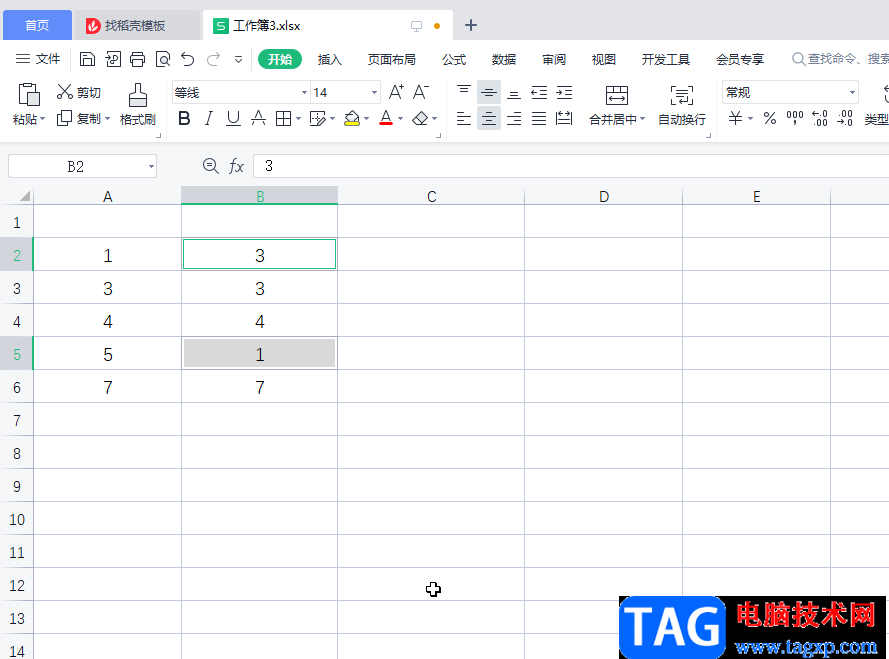Click the strikethrough-style A icon
This screenshot has height=659, width=889.
pyautogui.click(x=259, y=119)
